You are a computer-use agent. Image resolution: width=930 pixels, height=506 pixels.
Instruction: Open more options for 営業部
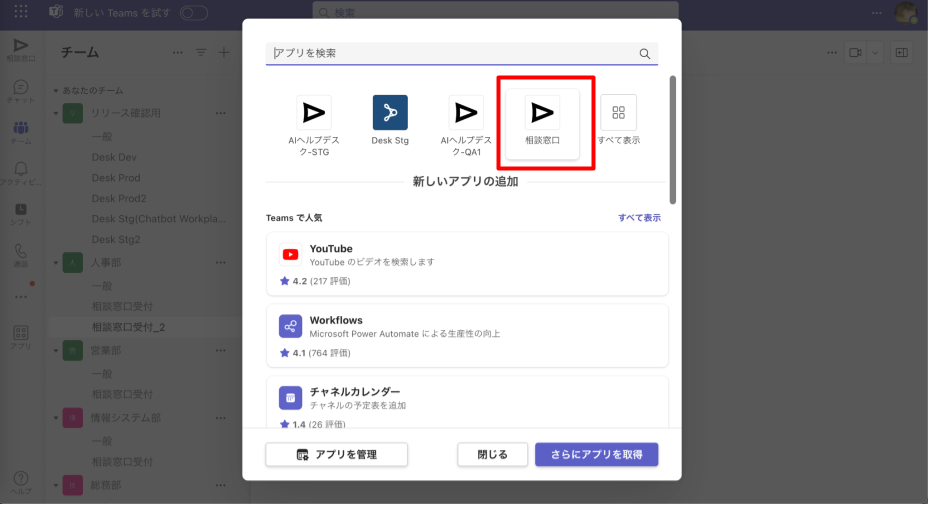tap(221, 351)
